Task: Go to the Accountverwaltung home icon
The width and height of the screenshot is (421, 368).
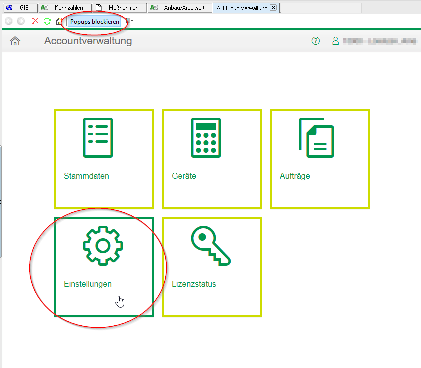Action: pyautogui.click(x=15, y=41)
